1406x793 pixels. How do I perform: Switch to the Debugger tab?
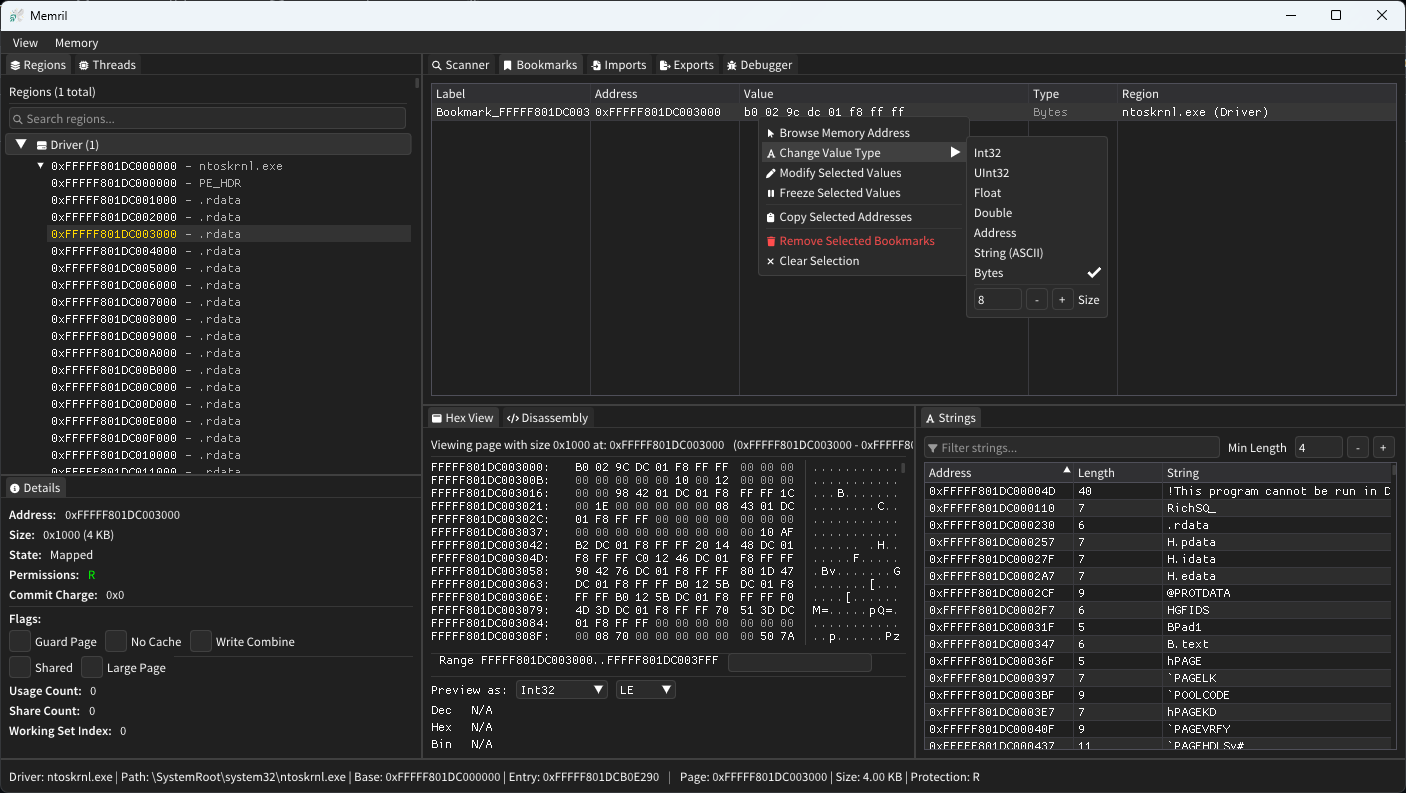pyautogui.click(x=759, y=65)
